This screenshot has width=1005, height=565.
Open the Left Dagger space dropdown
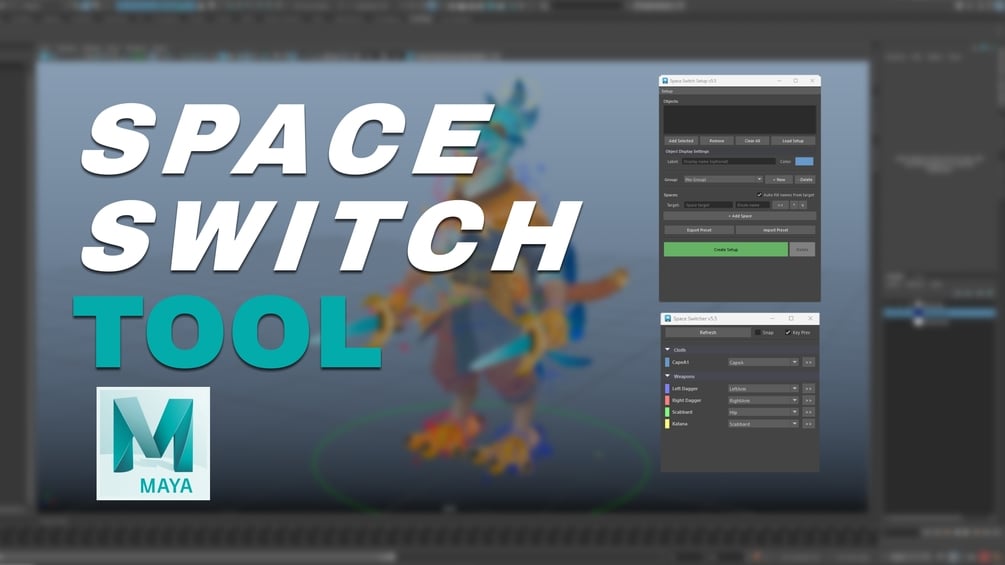click(x=763, y=389)
